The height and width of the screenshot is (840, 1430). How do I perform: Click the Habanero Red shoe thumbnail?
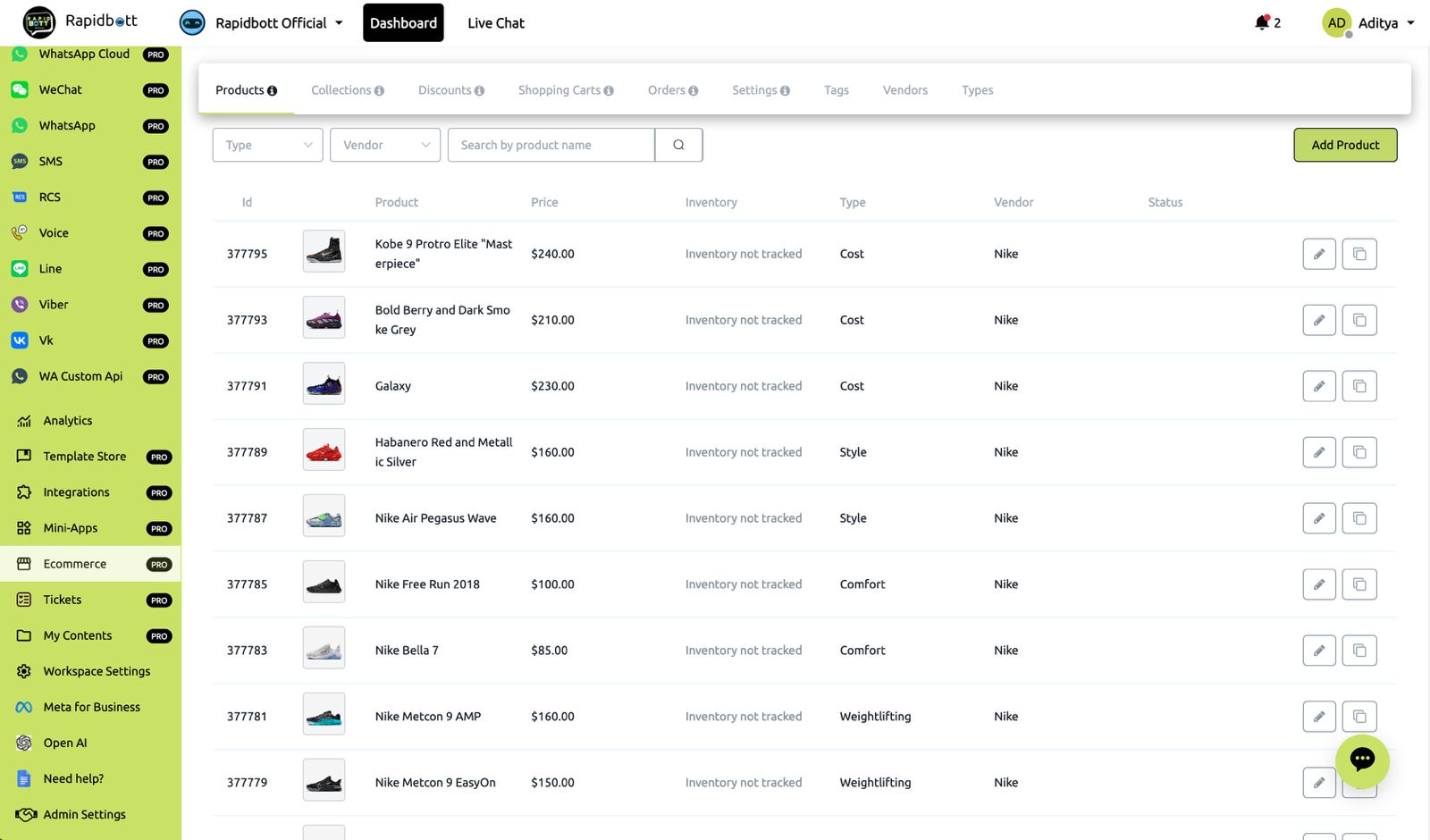tap(324, 452)
